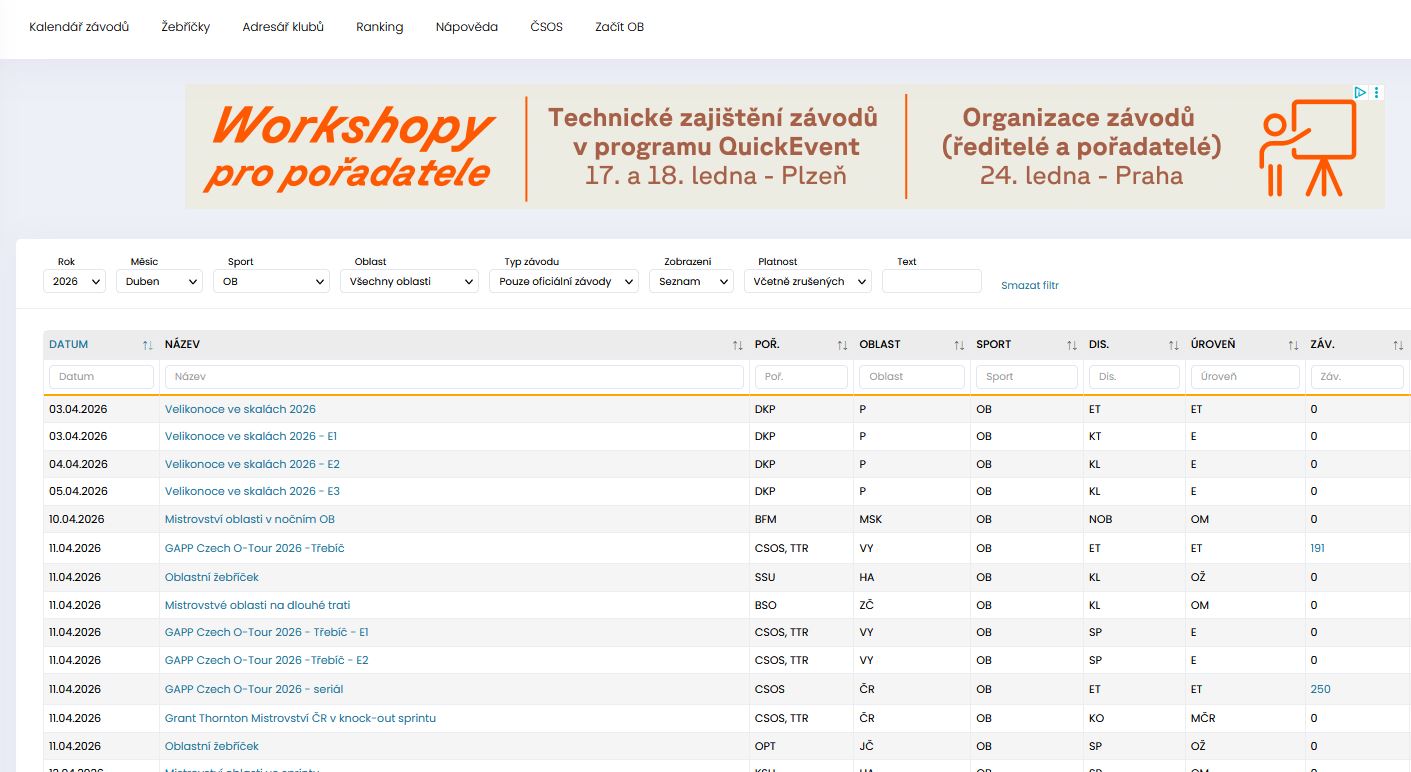
Task: Open the Rok year dropdown
Action: (74, 282)
